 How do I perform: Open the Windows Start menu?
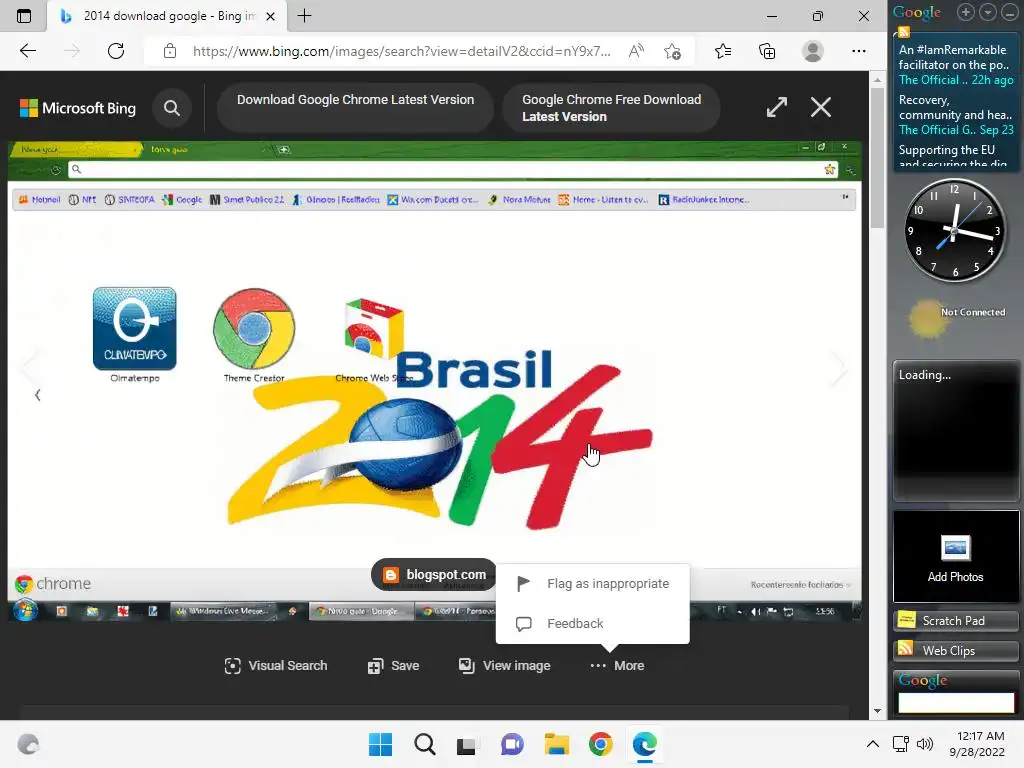click(x=380, y=744)
